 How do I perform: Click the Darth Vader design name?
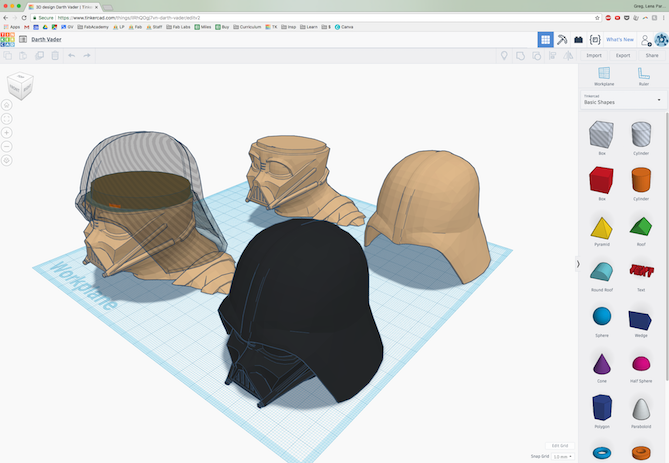47,39
